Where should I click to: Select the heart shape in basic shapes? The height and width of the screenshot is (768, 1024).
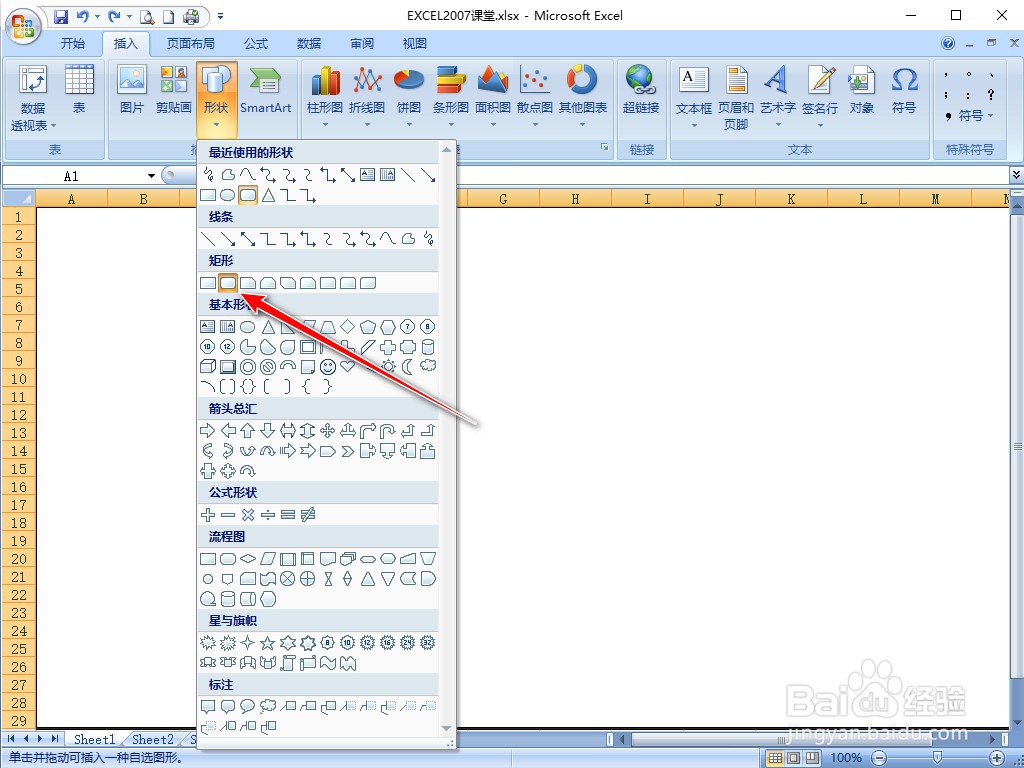pos(347,366)
